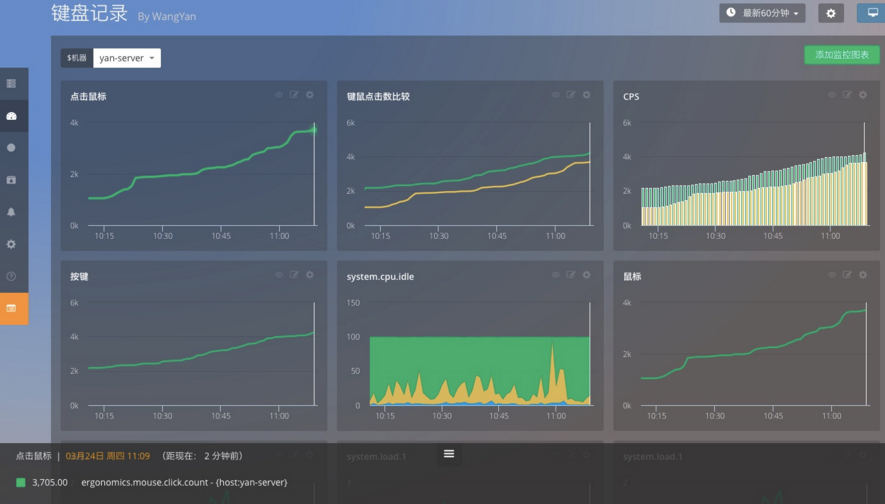Viewport: 885px width, 504px height.
Task: Edit the system.cpu.idle chart
Action: (x=571, y=275)
